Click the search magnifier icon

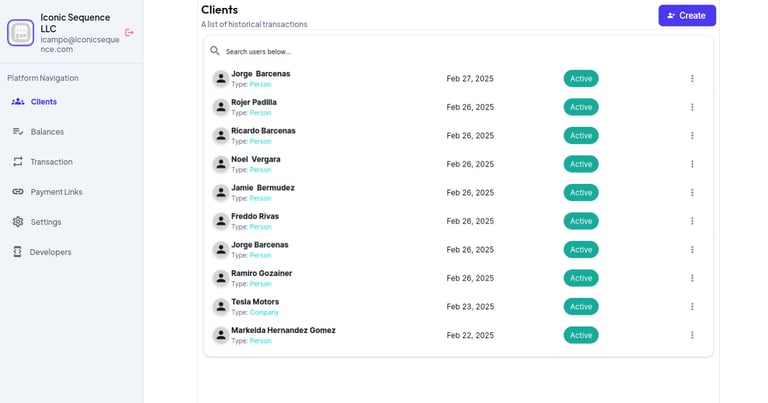coord(215,51)
